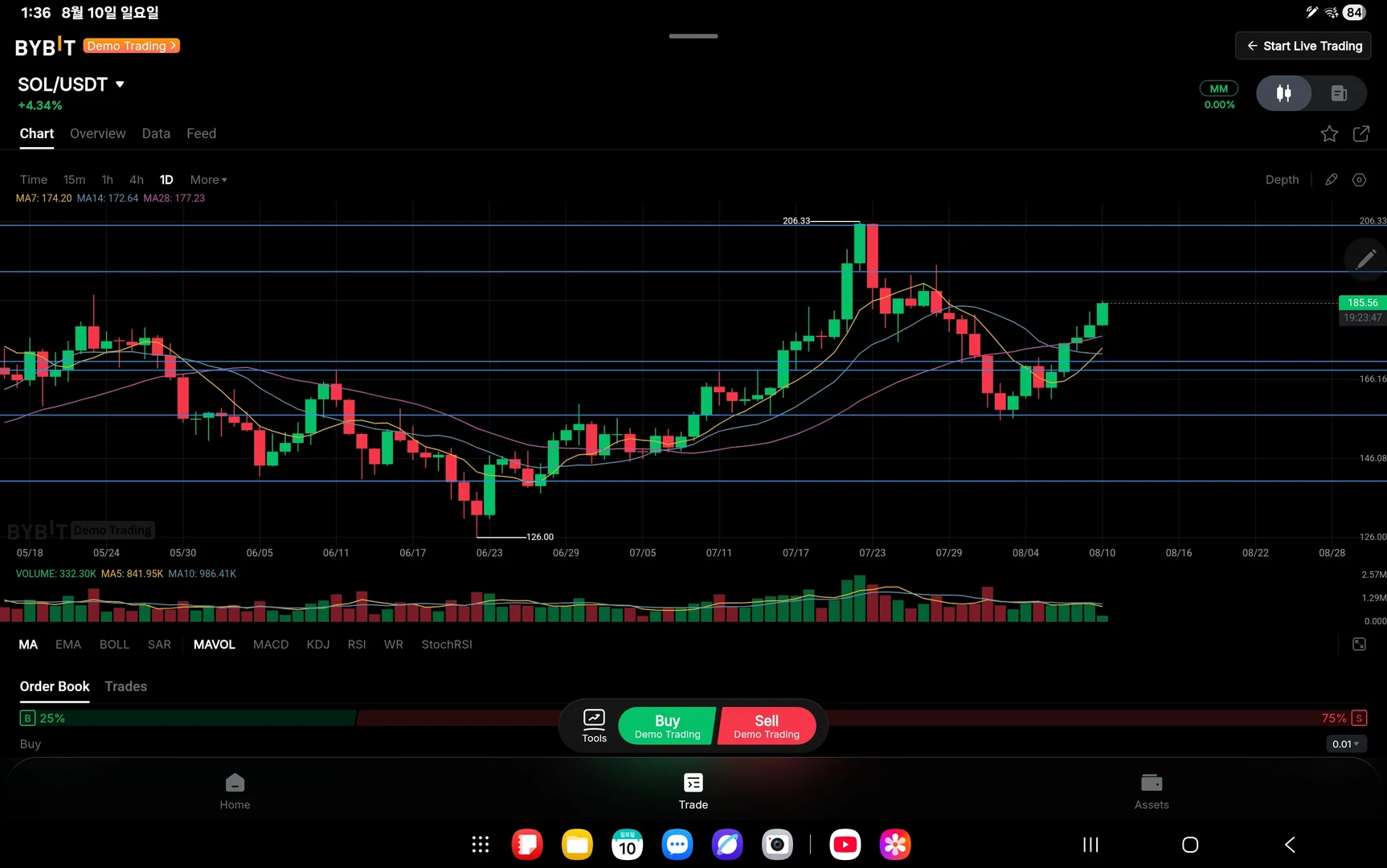Select the 1h timeframe
The height and width of the screenshot is (868, 1387).
tap(108, 180)
